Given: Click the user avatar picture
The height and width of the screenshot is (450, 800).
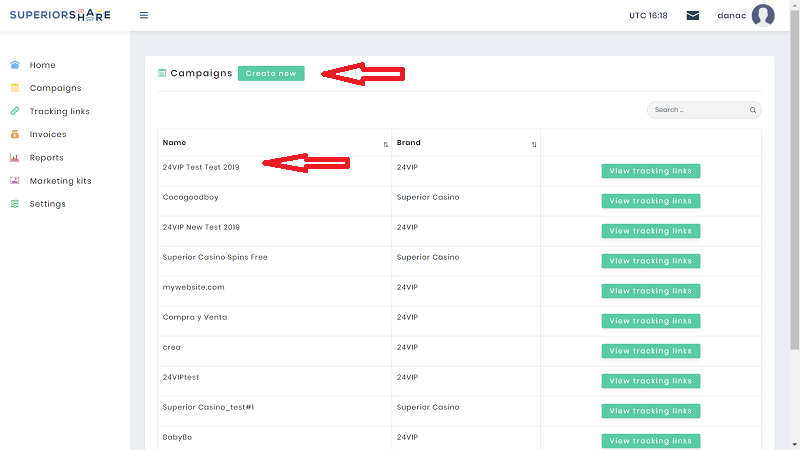Looking at the screenshot, I should [x=763, y=15].
